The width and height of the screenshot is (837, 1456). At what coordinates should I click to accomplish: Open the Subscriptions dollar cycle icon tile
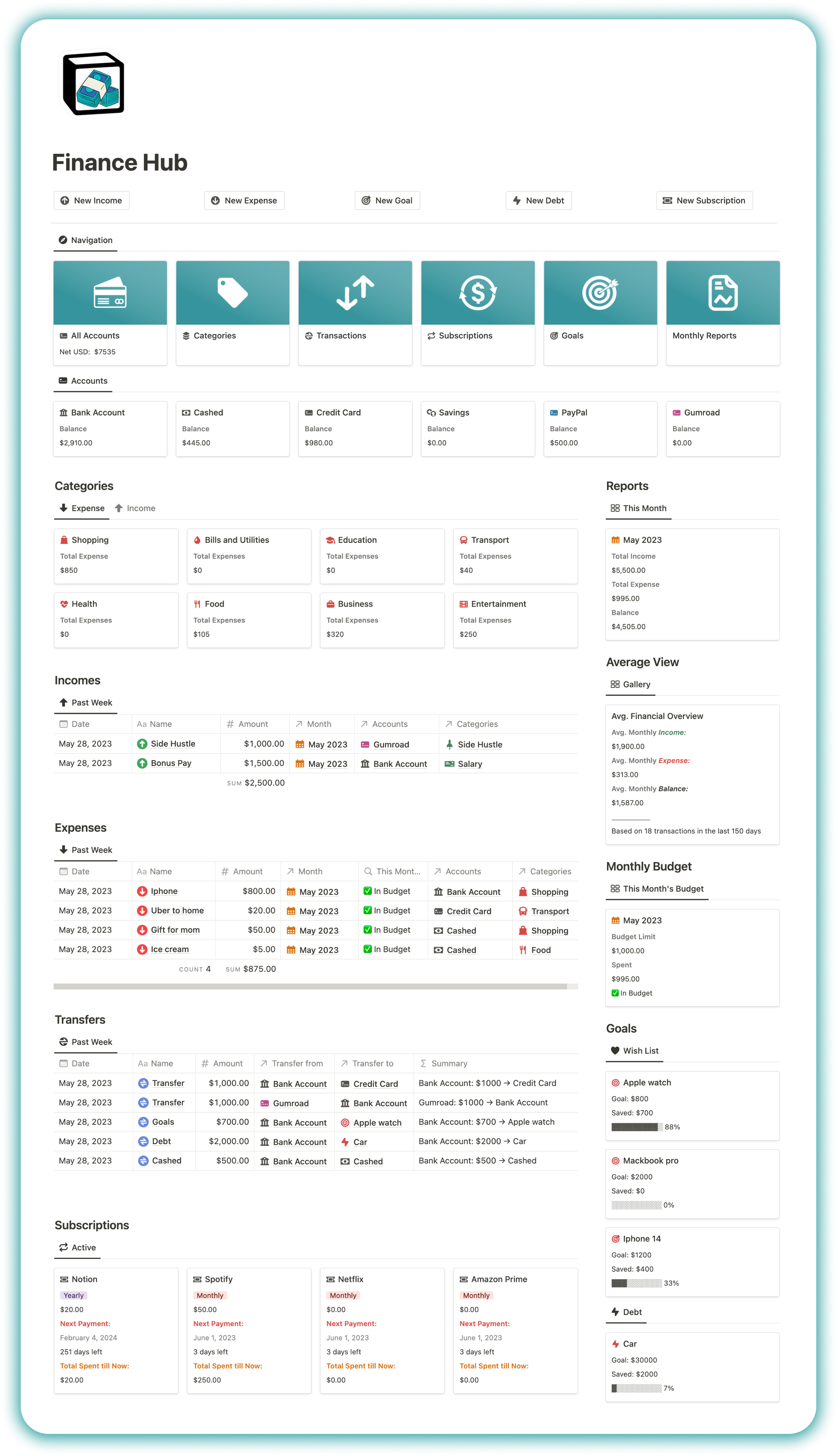(x=477, y=293)
